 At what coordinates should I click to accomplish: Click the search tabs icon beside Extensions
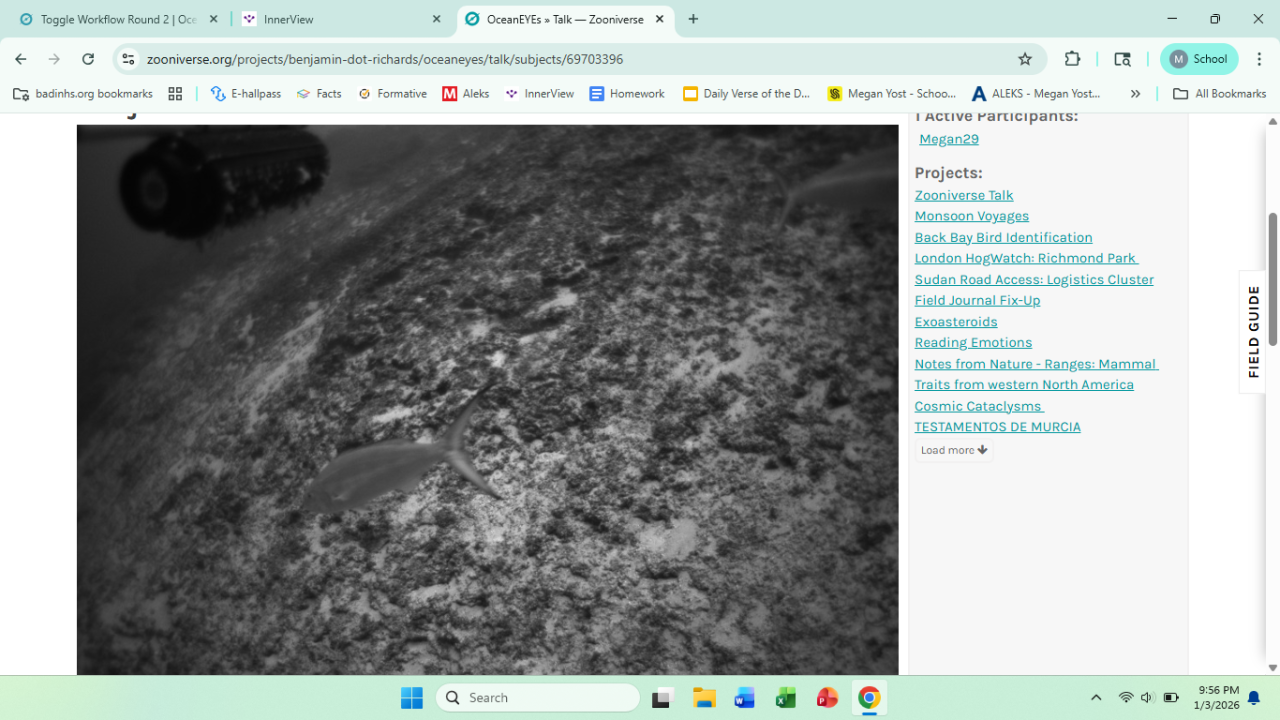coord(1122,59)
